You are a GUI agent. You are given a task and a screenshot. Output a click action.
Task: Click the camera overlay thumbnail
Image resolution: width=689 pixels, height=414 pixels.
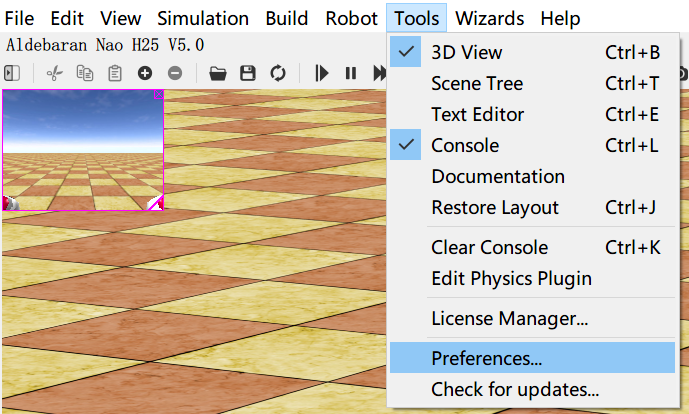[83, 150]
